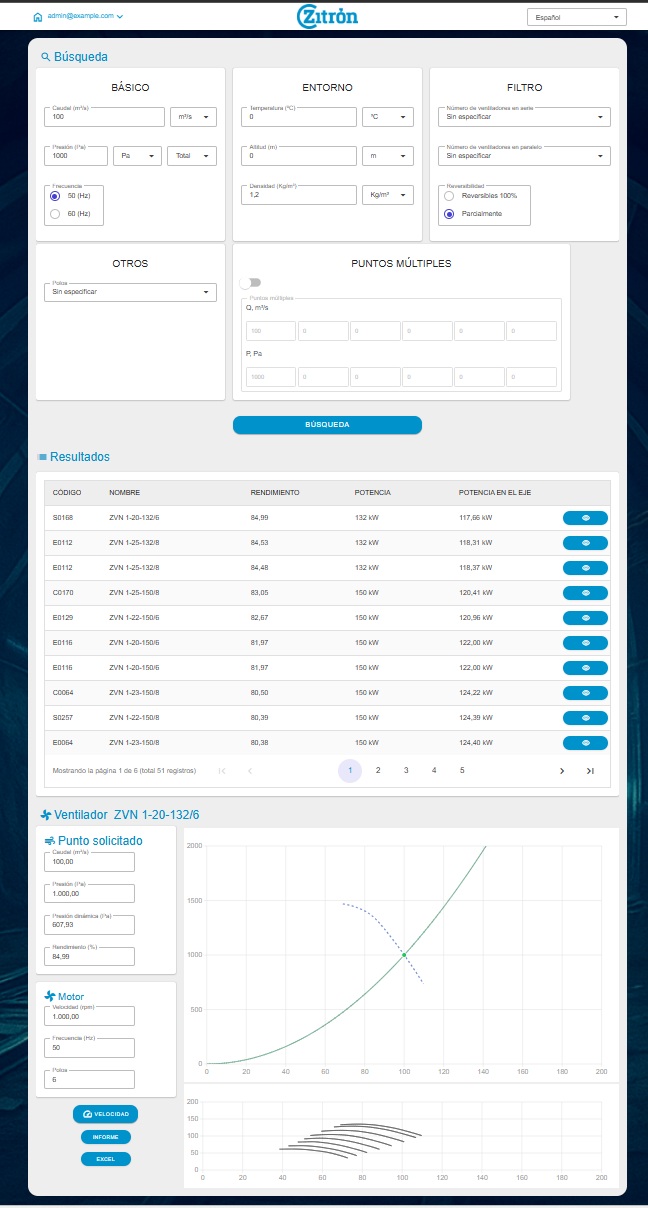Open the altitude unit m dropdown

coord(388,156)
